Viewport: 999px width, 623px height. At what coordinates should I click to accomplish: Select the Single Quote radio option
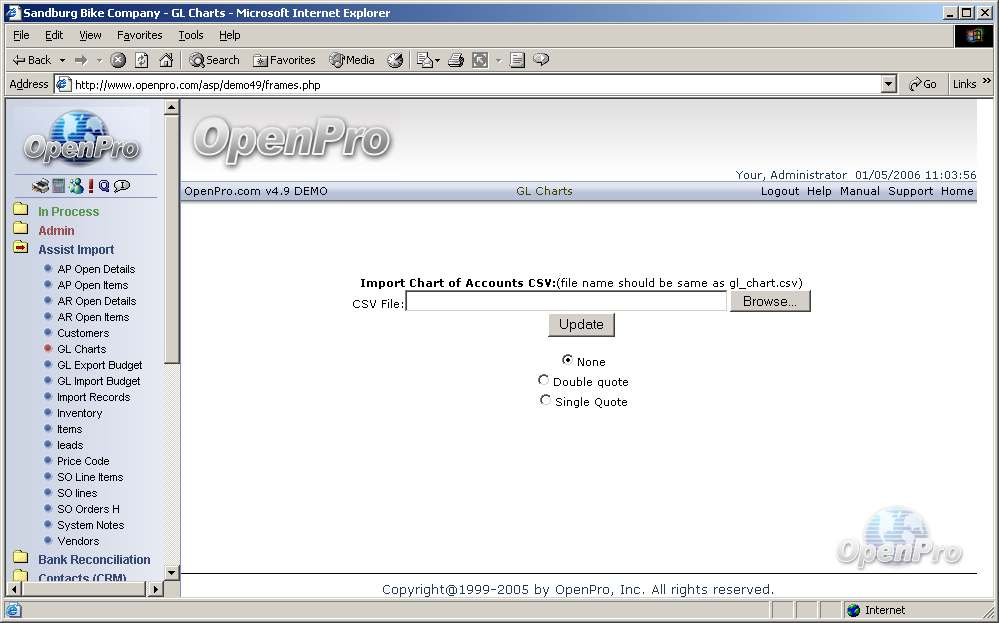545,400
